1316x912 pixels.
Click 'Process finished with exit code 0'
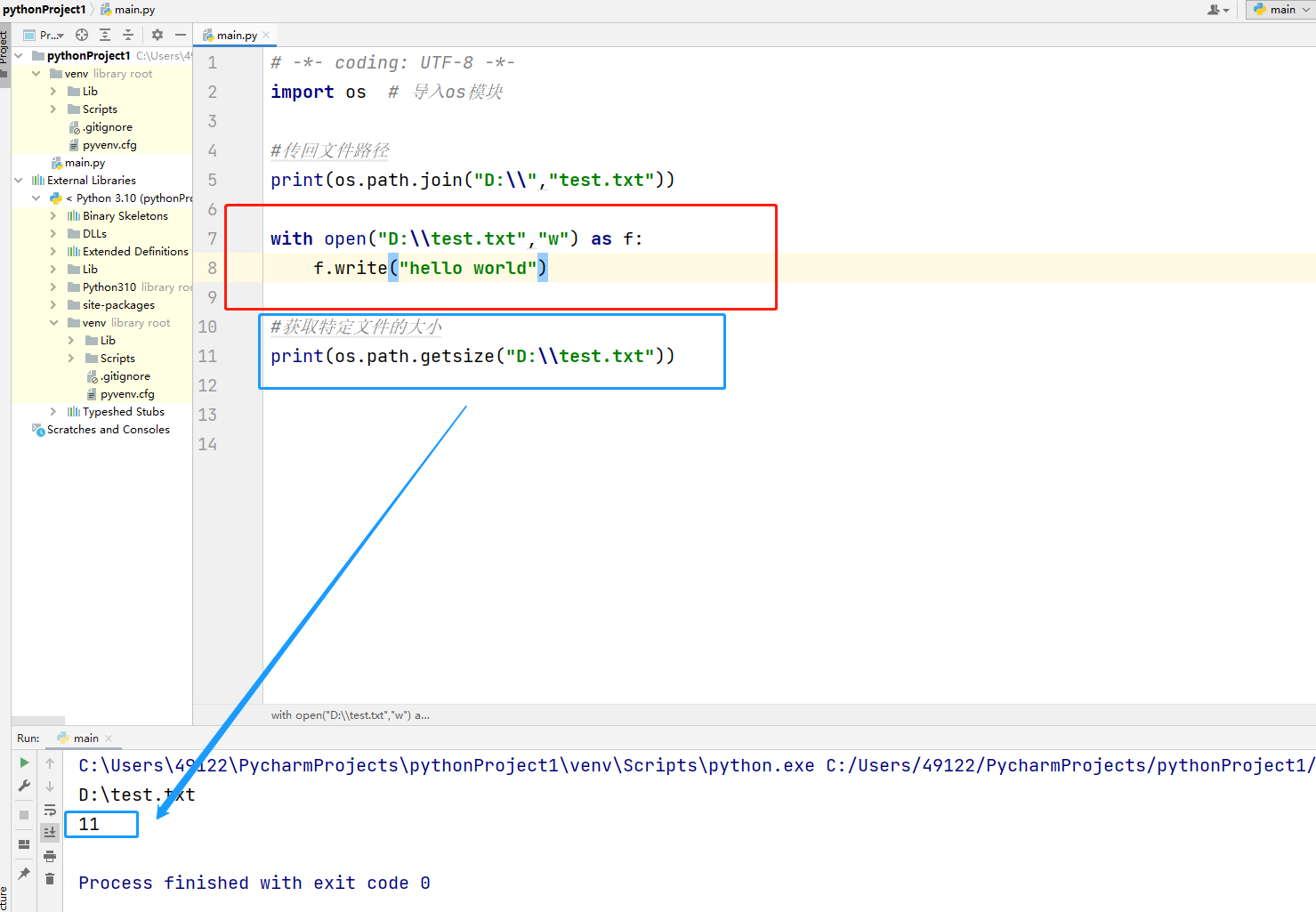click(x=254, y=883)
